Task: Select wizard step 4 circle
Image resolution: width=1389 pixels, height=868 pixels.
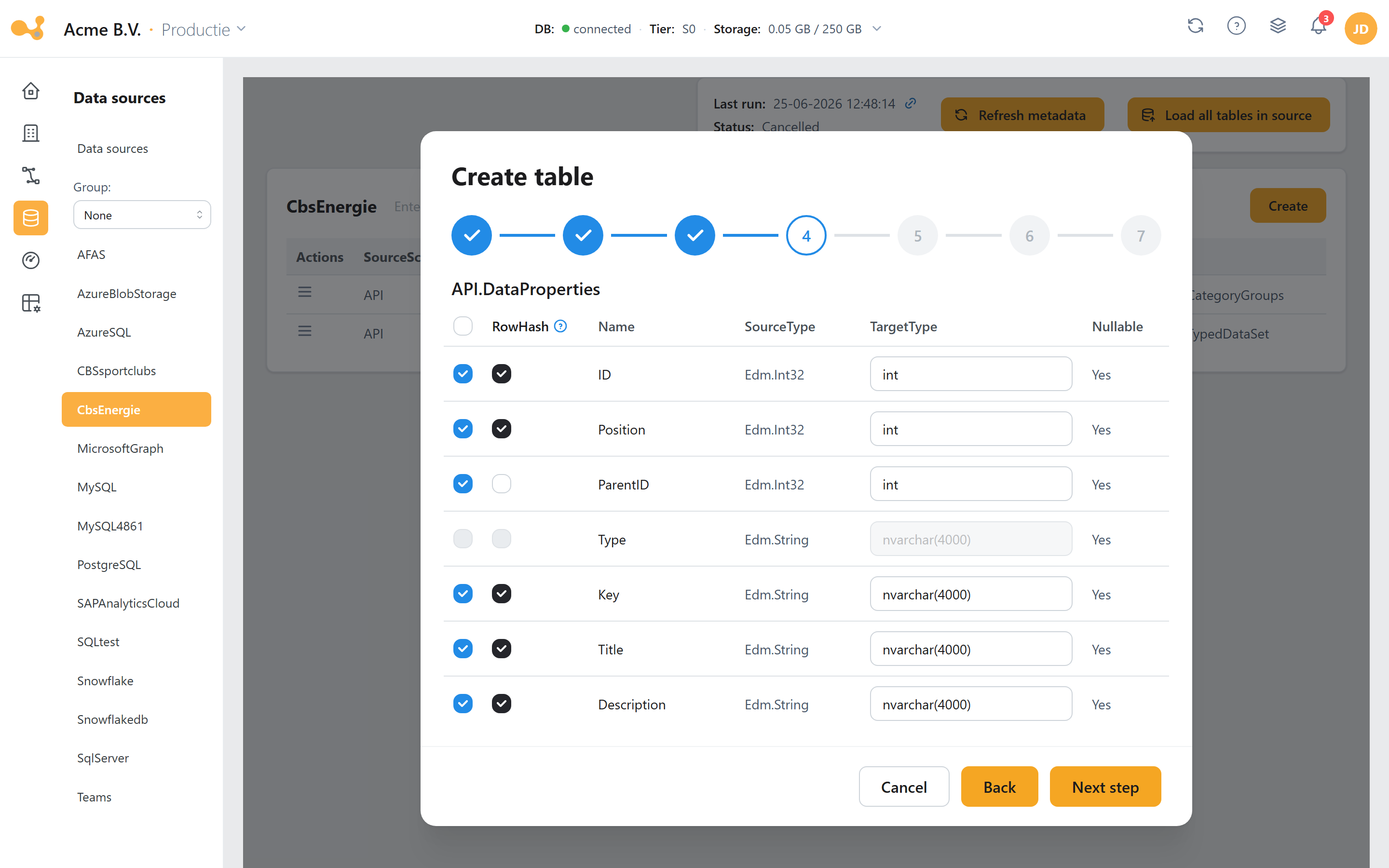Action: point(806,235)
